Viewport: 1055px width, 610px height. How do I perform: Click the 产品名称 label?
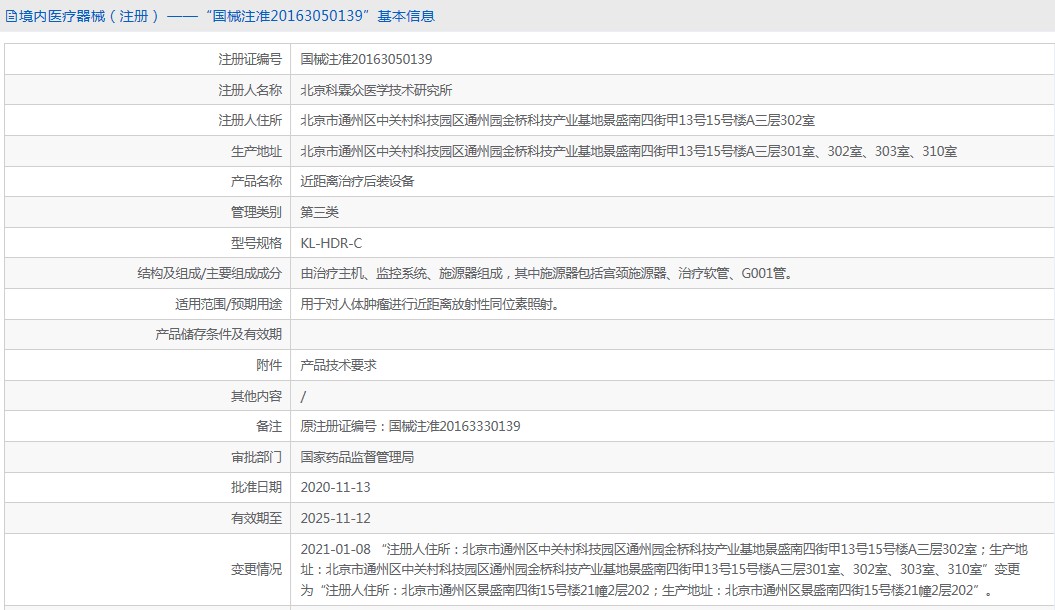(x=256, y=182)
